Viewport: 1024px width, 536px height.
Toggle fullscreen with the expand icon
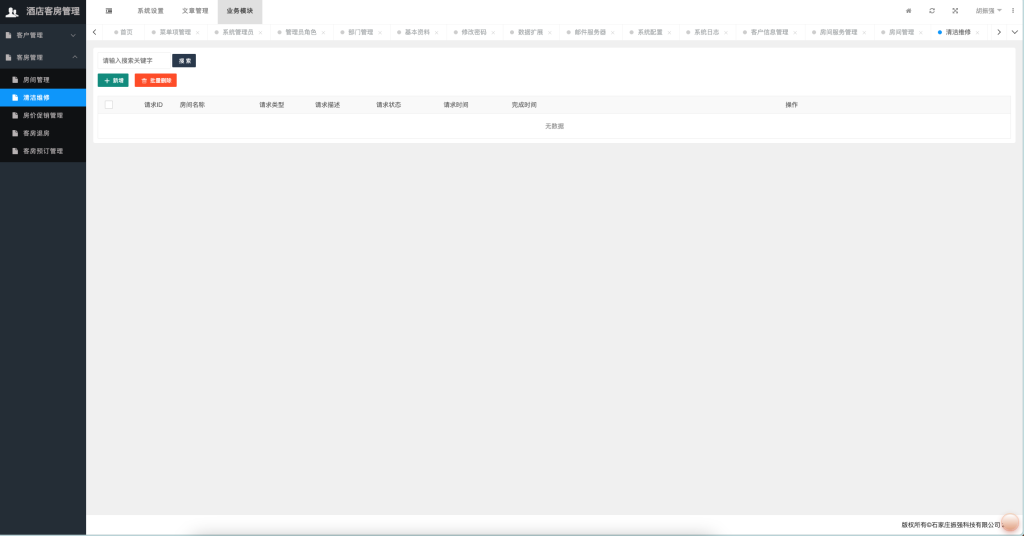[955, 11]
